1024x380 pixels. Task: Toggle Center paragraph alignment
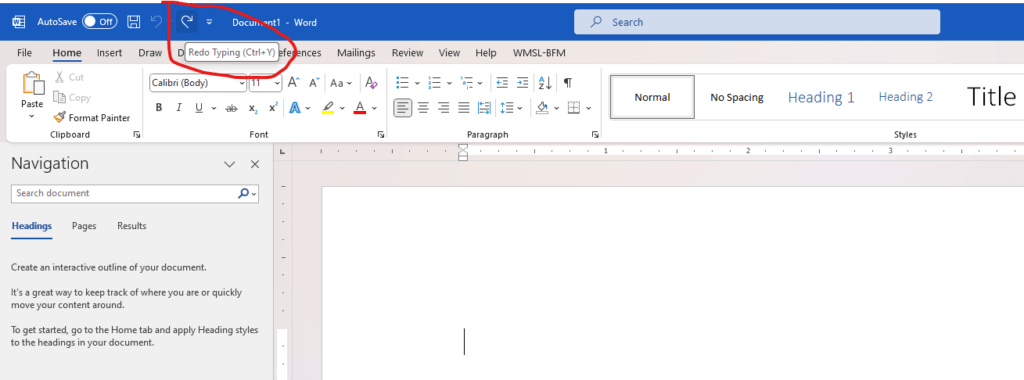tap(423, 108)
